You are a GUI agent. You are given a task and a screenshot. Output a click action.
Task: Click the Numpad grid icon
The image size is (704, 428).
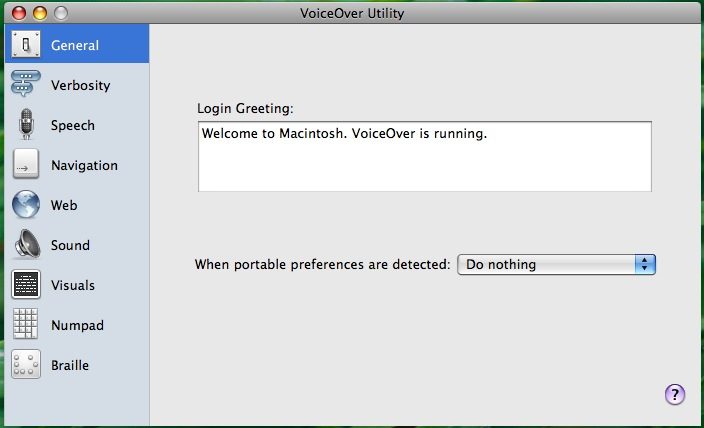[x=25, y=324]
